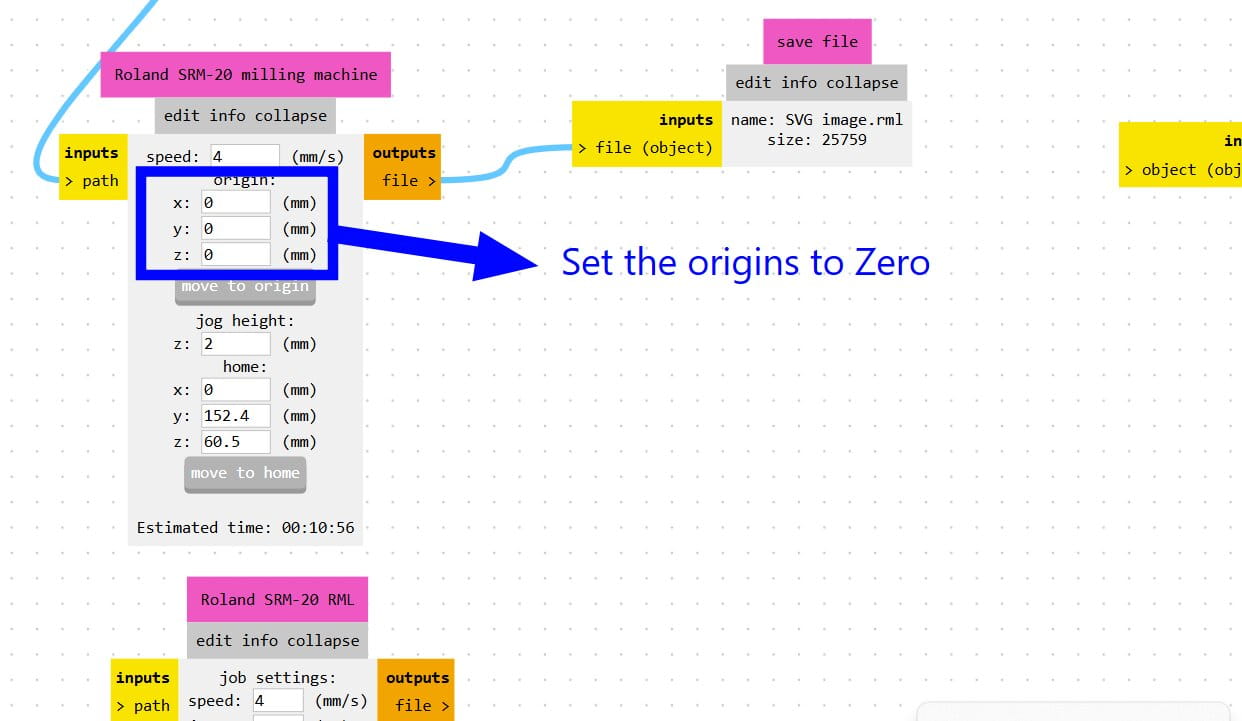
Task: Select the Roland SRM-20 RML module title
Action: [x=277, y=600]
